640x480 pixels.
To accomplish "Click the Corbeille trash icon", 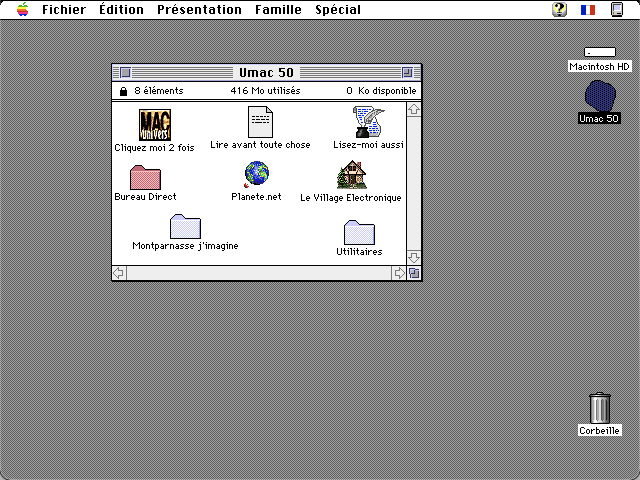I will (x=600, y=408).
